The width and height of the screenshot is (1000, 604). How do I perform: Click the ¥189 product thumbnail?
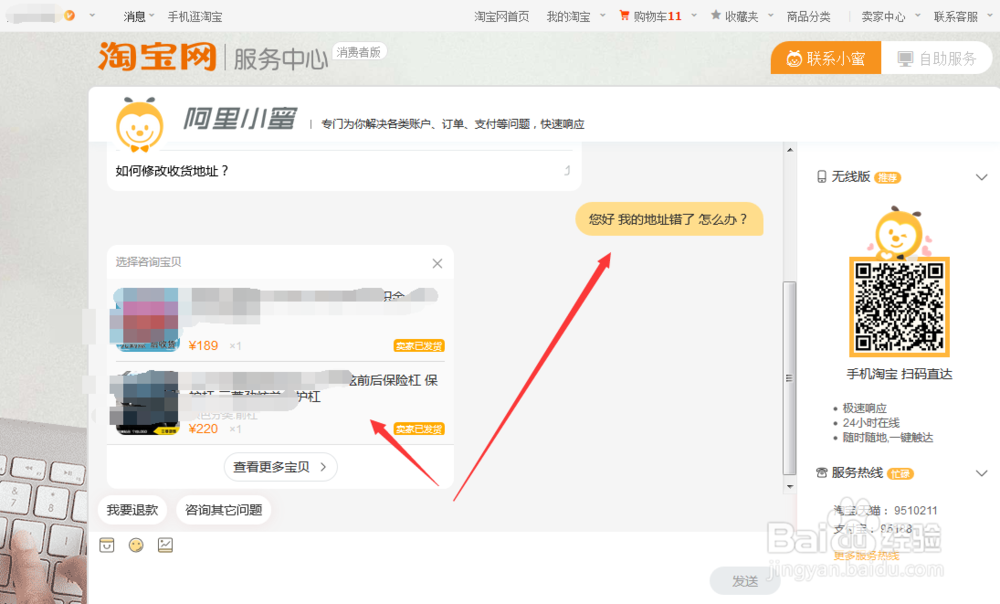(x=145, y=320)
